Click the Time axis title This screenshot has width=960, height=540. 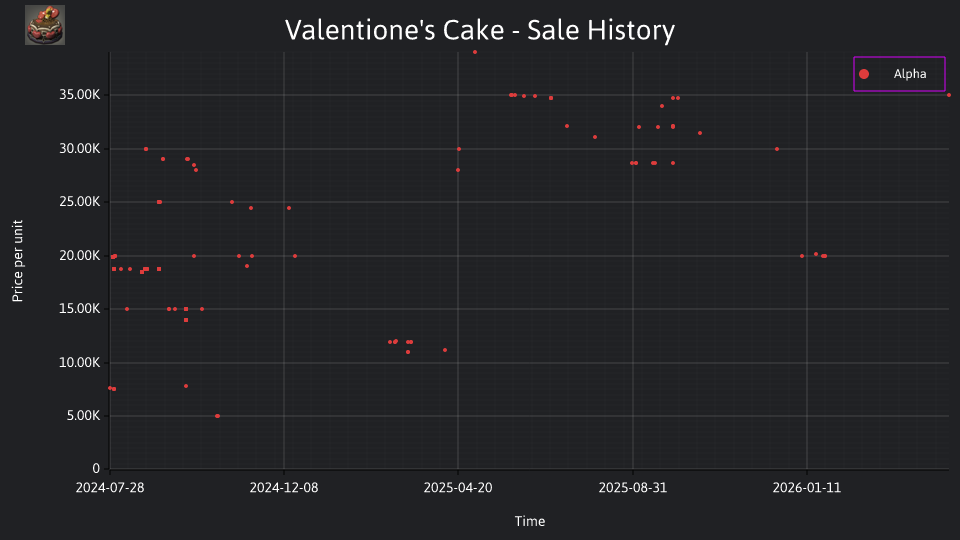[x=530, y=522]
